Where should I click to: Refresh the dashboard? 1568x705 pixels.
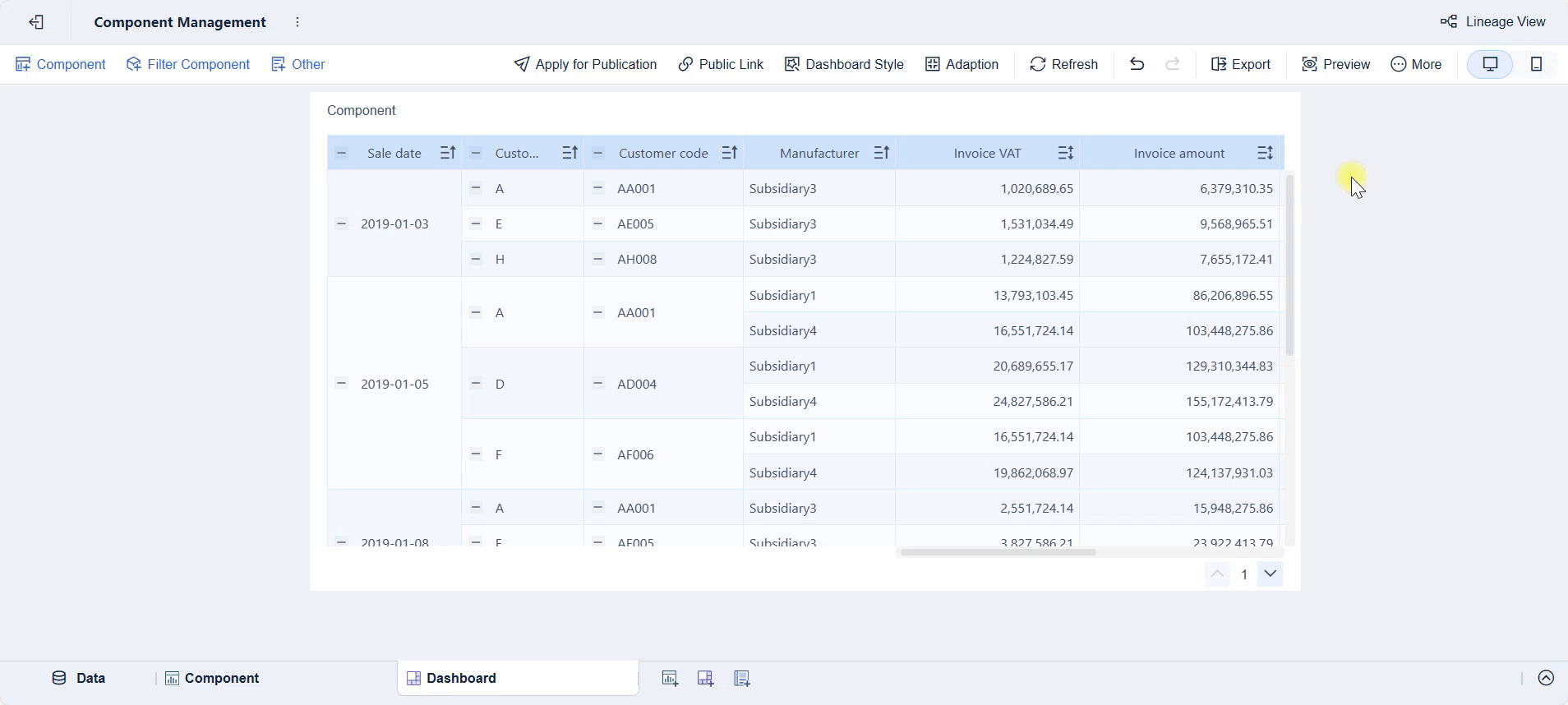pos(1063,64)
